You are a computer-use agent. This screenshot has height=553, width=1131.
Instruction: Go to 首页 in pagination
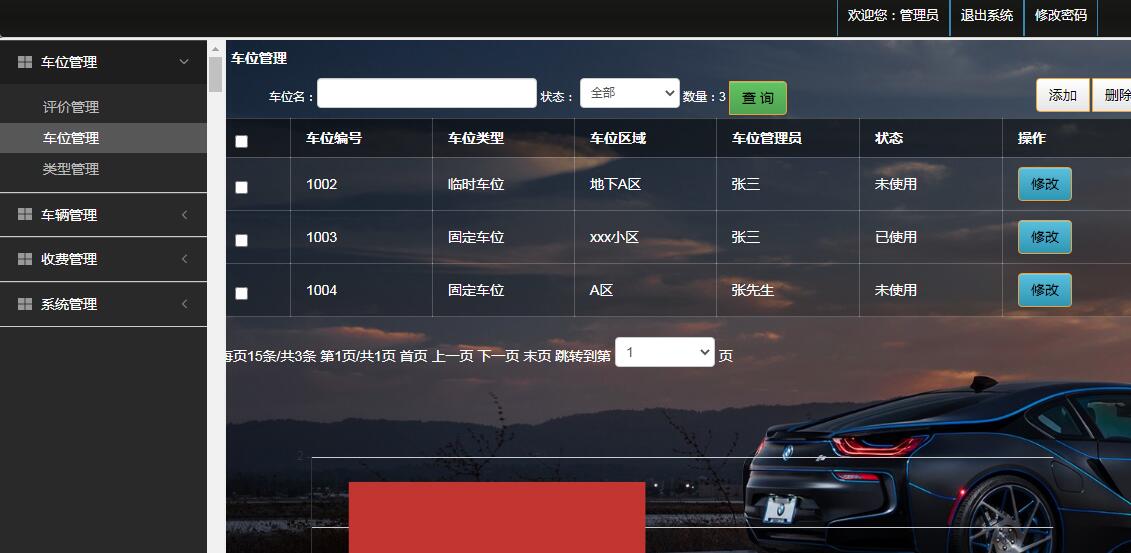(x=413, y=356)
